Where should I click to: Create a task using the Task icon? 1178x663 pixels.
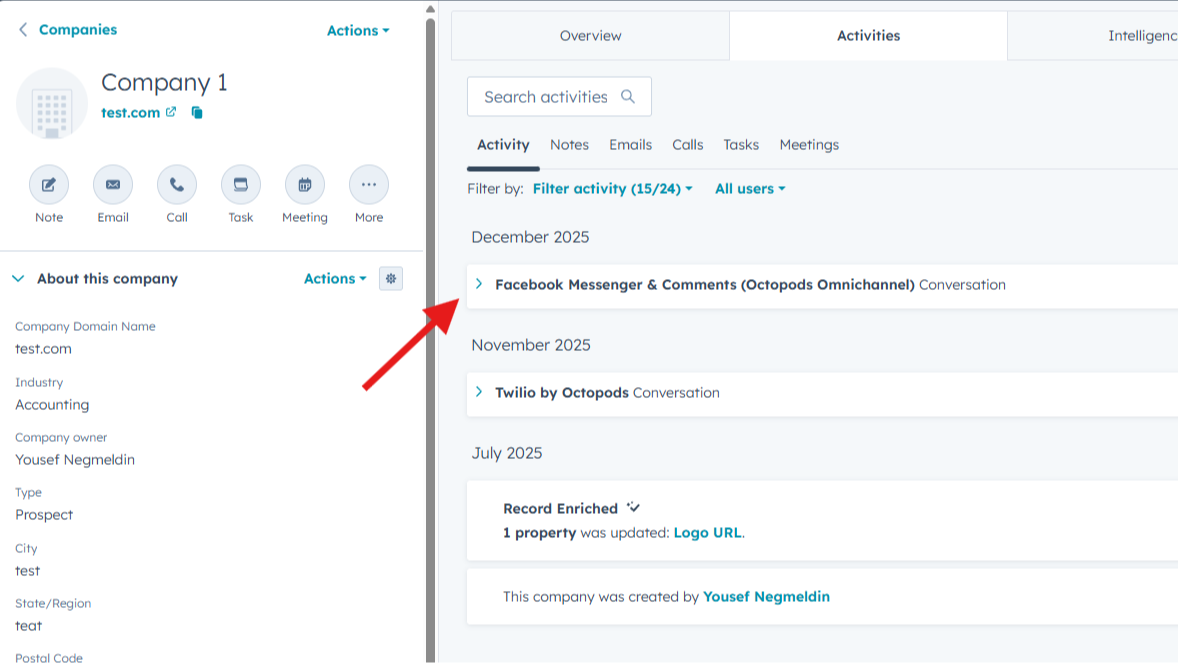[240, 184]
